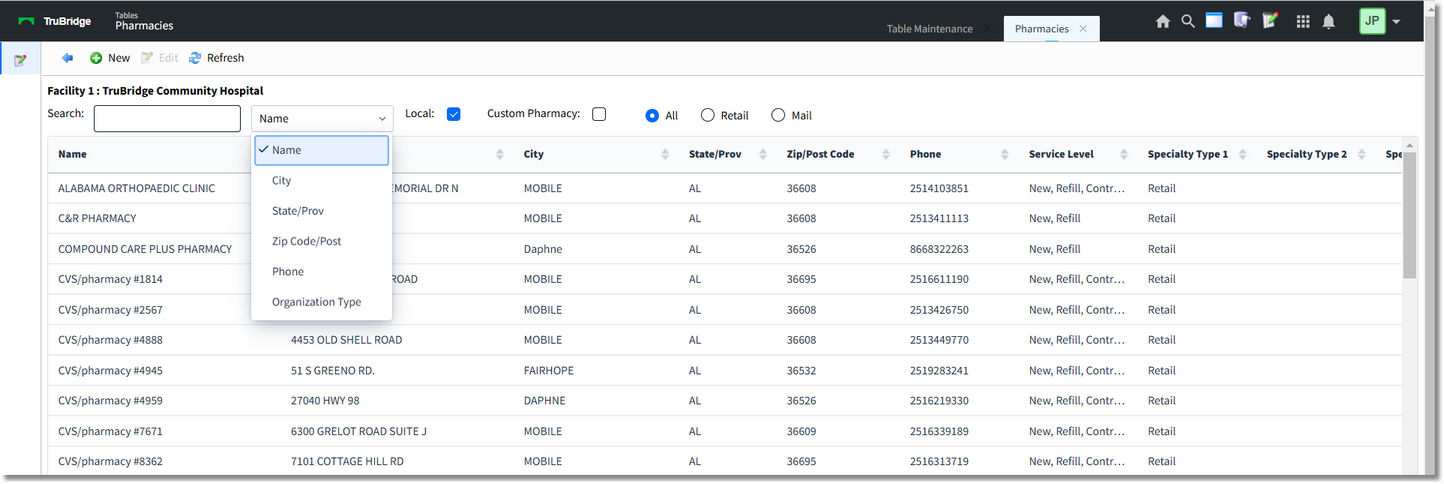The width and height of the screenshot is (1444, 484).
Task: Choose Phone in the dropdown list
Action: pos(321,272)
